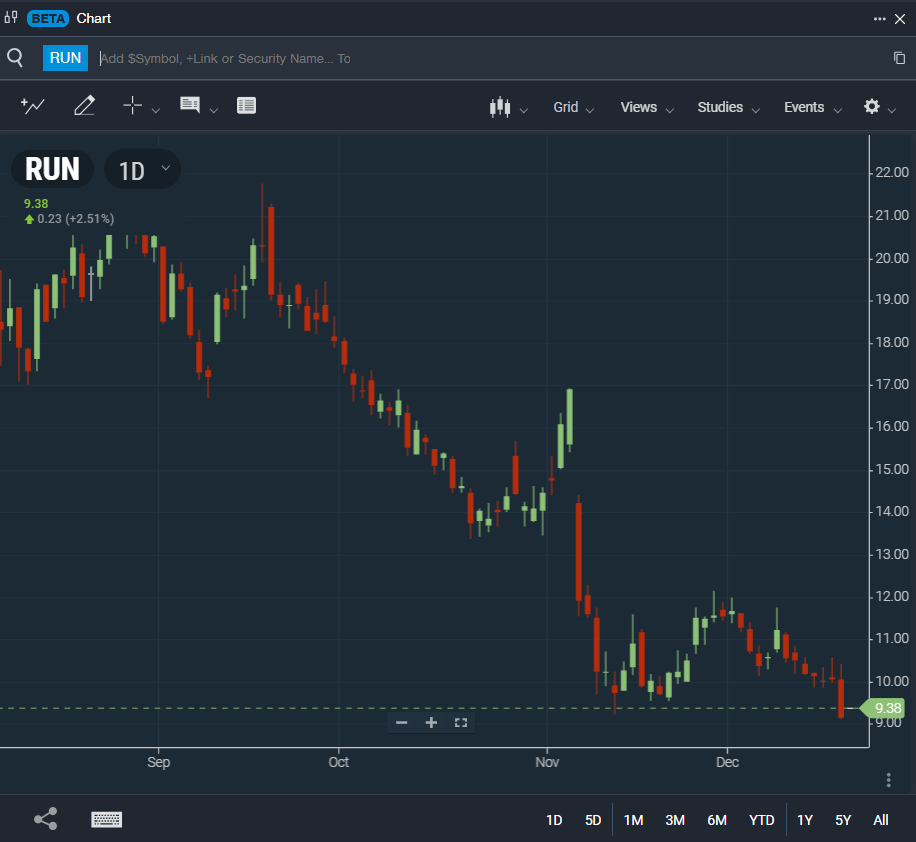Click the 9.38 current price tag
The image size is (916, 842).
pyautogui.click(x=883, y=708)
